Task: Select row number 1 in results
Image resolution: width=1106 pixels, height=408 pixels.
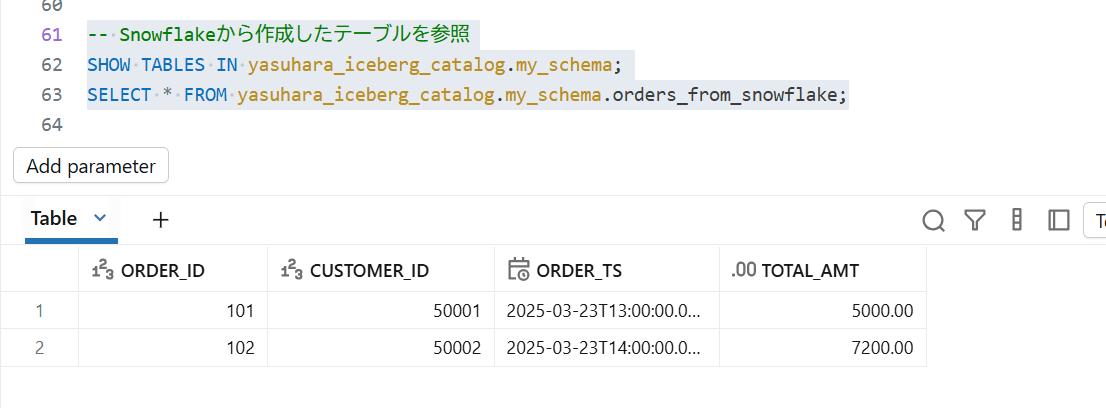Action: click(39, 311)
